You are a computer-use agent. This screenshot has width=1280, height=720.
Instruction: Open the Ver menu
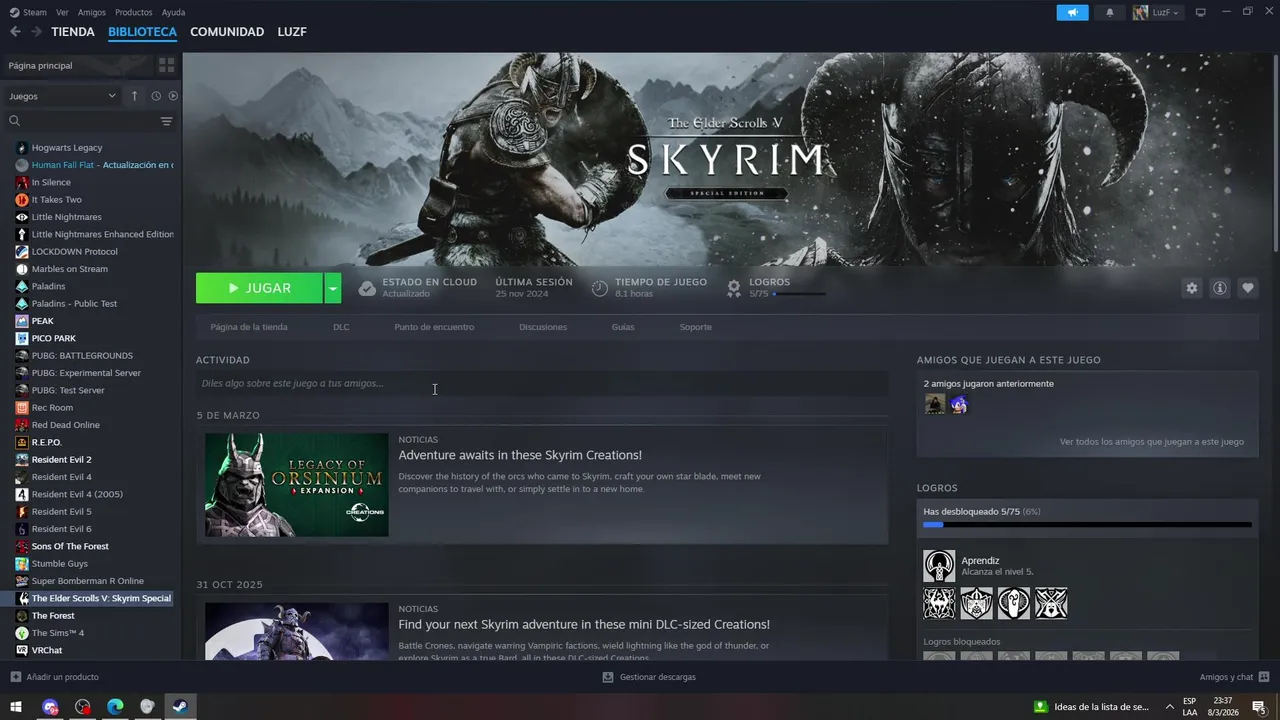(x=62, y=12)
